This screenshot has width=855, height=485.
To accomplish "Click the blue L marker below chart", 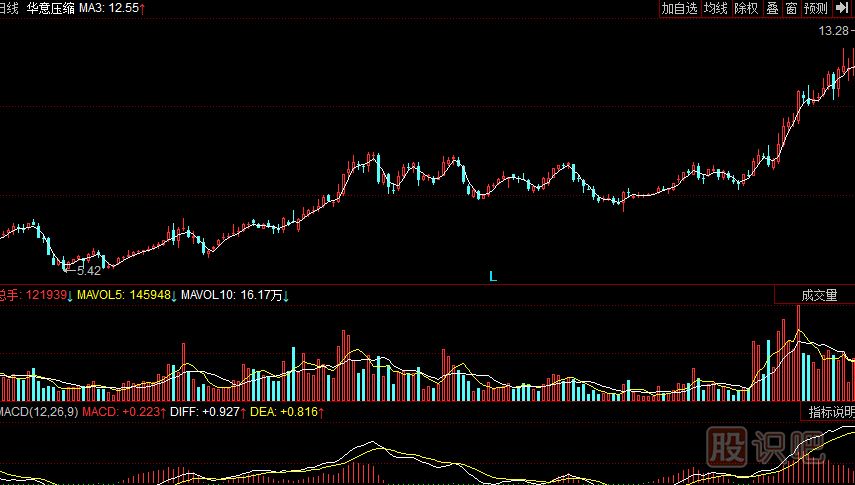I will pyautogui.click(x=492, y=275).
